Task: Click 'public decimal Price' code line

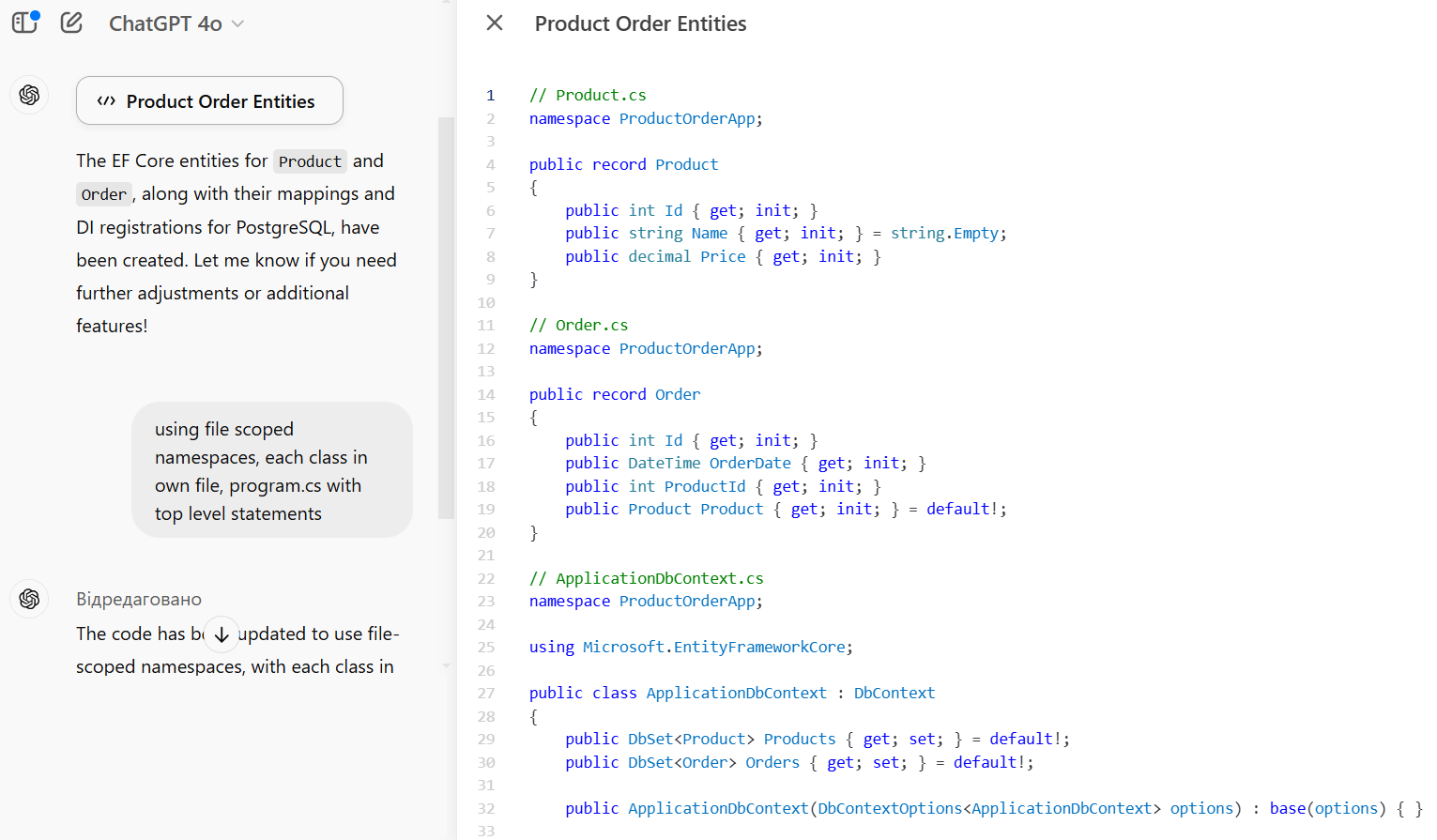Action: [x=723, y=256]
